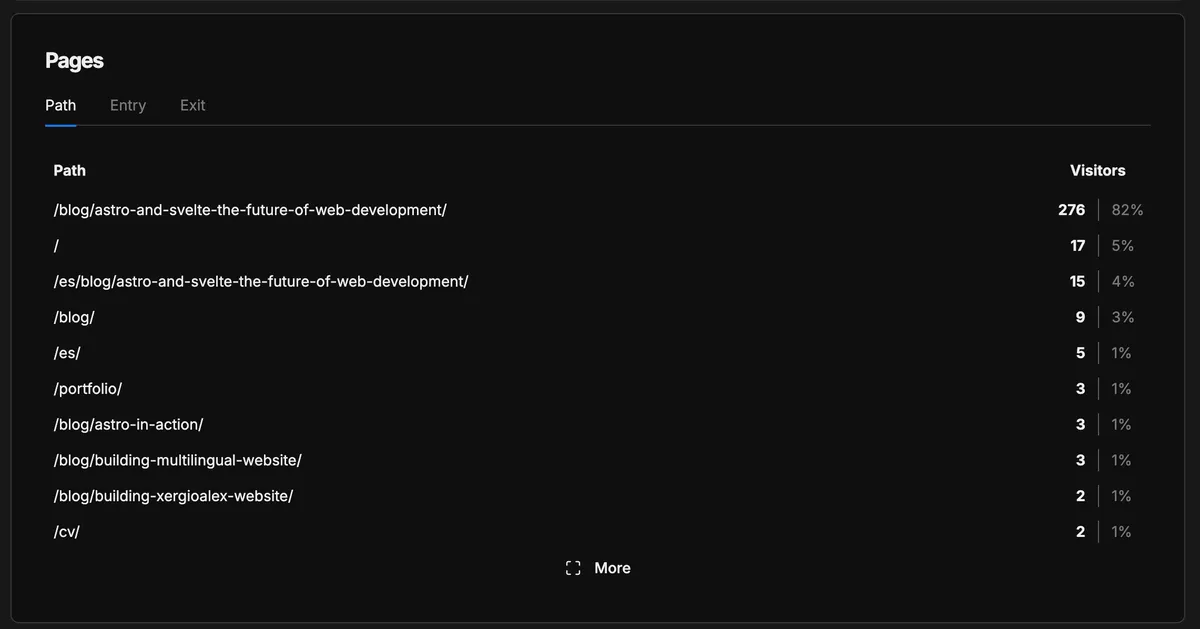This screenshot has width=1200, height=629.
Task: Click the building-multilingual-website path
Action: click(x=177, y=460)
